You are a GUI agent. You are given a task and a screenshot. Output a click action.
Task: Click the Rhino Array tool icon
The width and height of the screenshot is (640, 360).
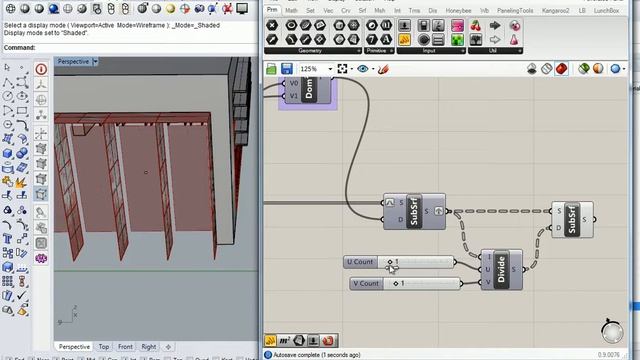tap(7, 281)
